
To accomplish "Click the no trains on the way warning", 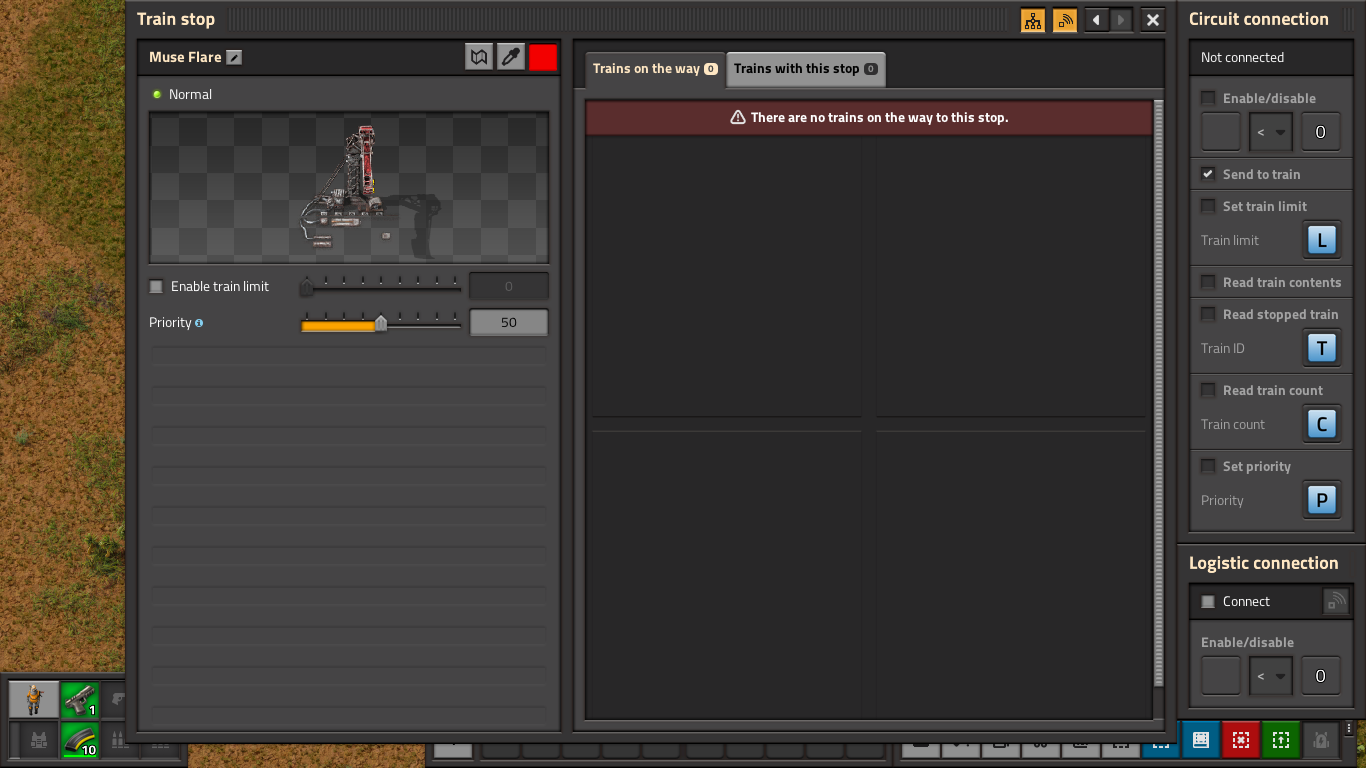I will (869, 117).
